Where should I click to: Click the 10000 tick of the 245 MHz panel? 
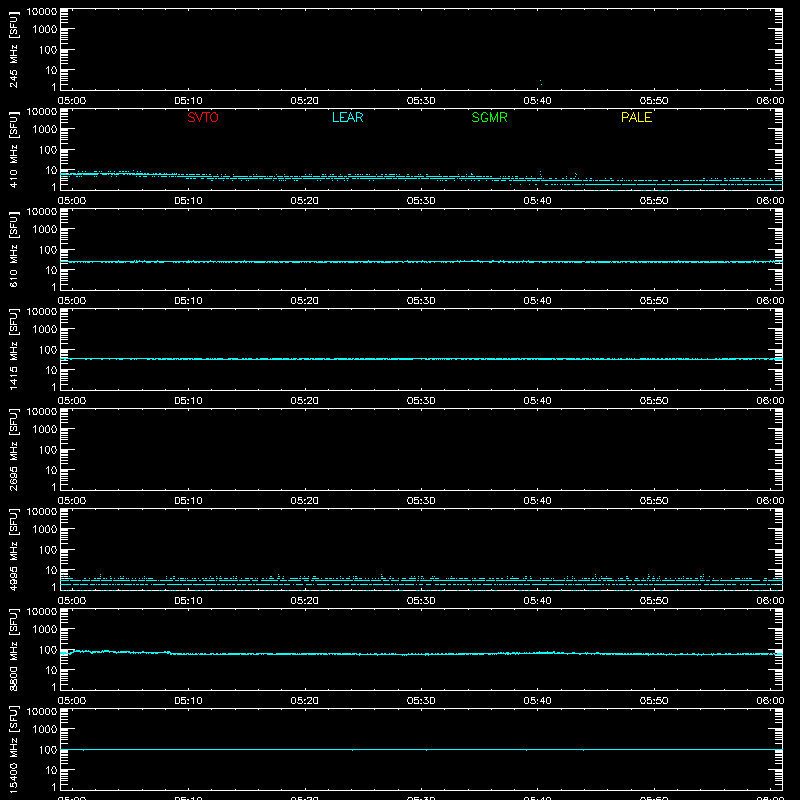coord(42,12)
